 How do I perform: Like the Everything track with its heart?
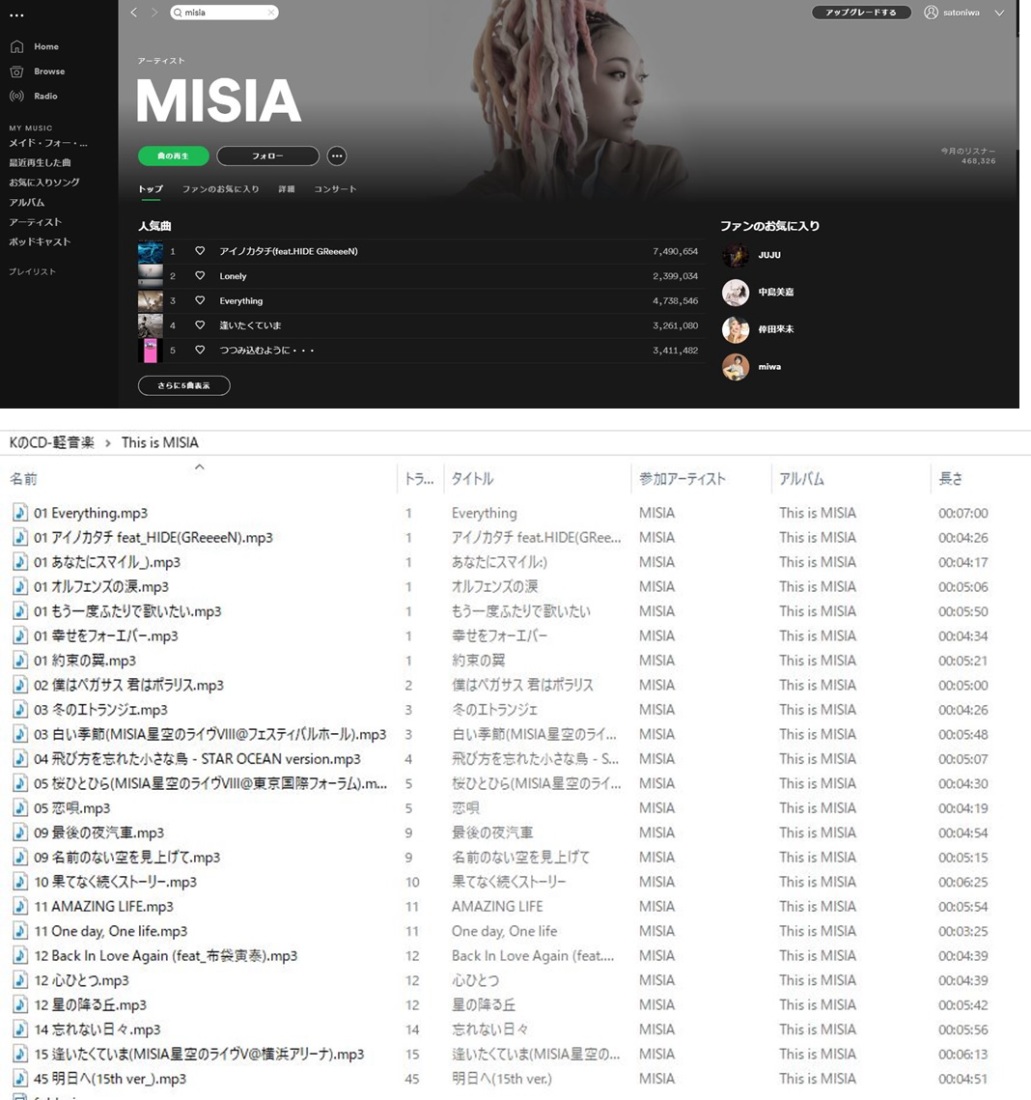200,300
